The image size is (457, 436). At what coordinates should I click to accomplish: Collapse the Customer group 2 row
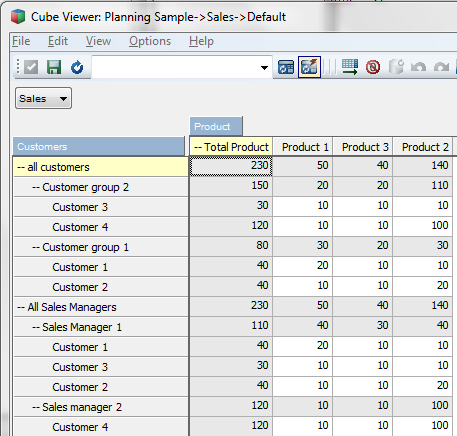pos(36,187)
